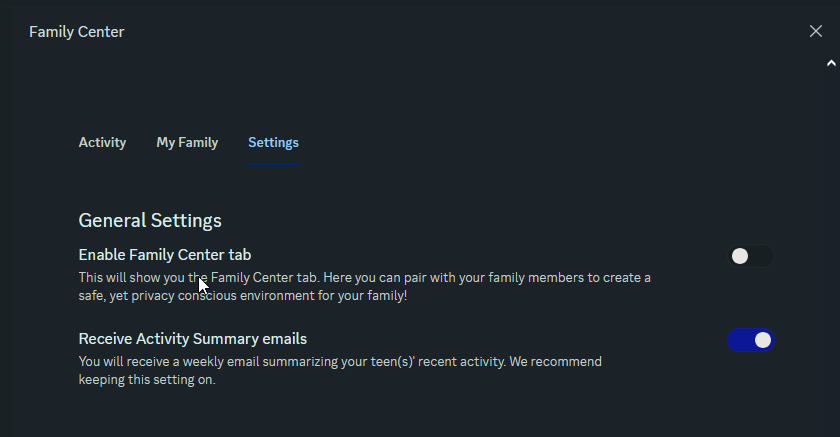840x437 pixels.
Task: Select the Settings tab
Action: point(273,142)
